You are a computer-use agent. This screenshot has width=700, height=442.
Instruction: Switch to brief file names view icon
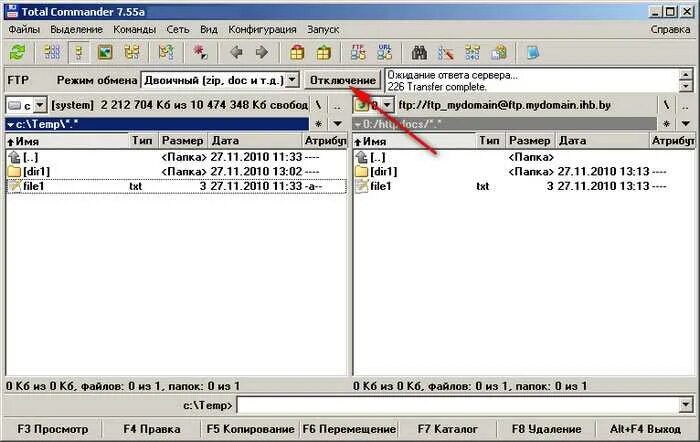(52, 53)
